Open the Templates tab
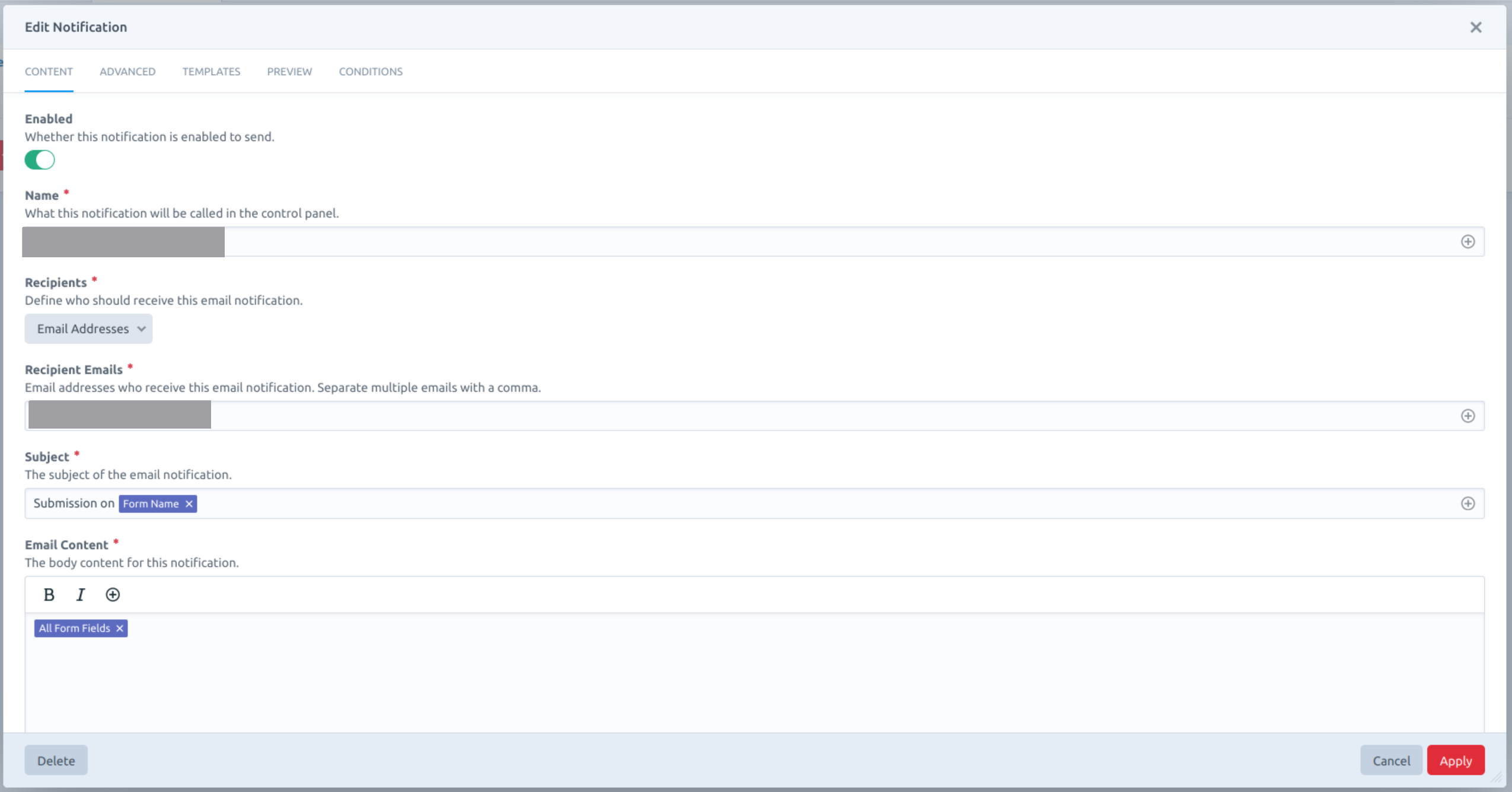The height and width of the screenshot is (792, 1512). [x=211, y=71]
